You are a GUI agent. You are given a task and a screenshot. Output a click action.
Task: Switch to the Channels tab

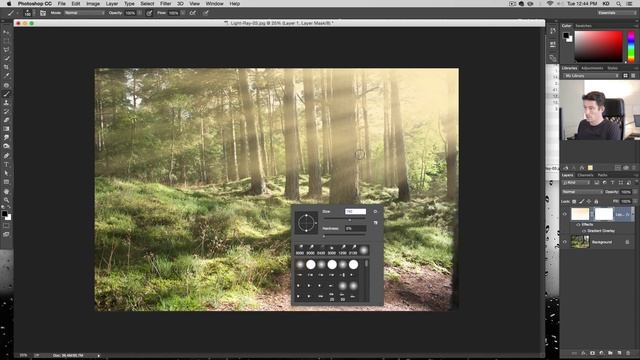pyautogui.click(x=585, y=175)
